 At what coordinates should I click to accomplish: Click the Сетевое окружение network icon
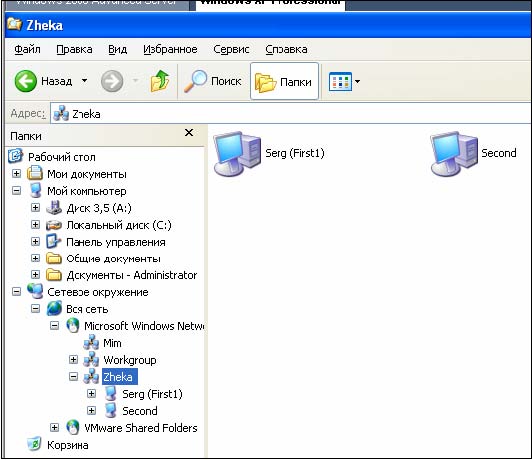[35, 291]
